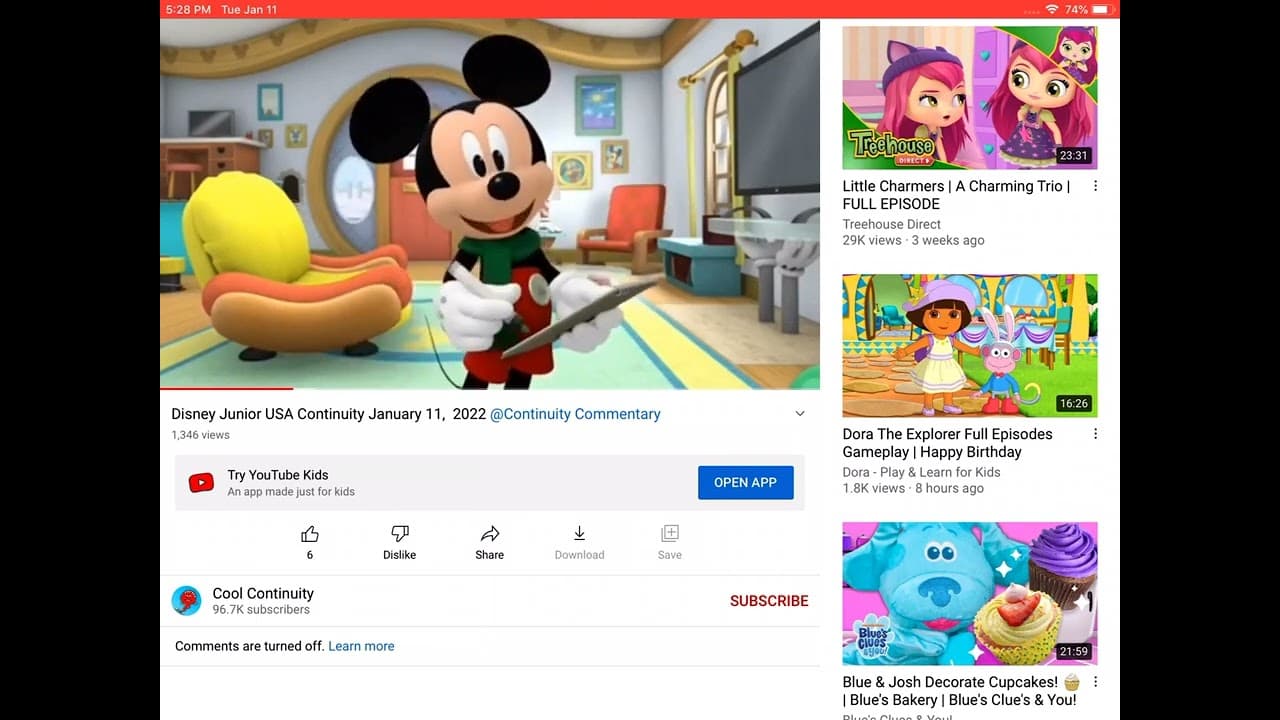Open Dora The Explorer video thumbnail
The width and height of the screenshot is (1280, 720).
(x=970, y=346)
